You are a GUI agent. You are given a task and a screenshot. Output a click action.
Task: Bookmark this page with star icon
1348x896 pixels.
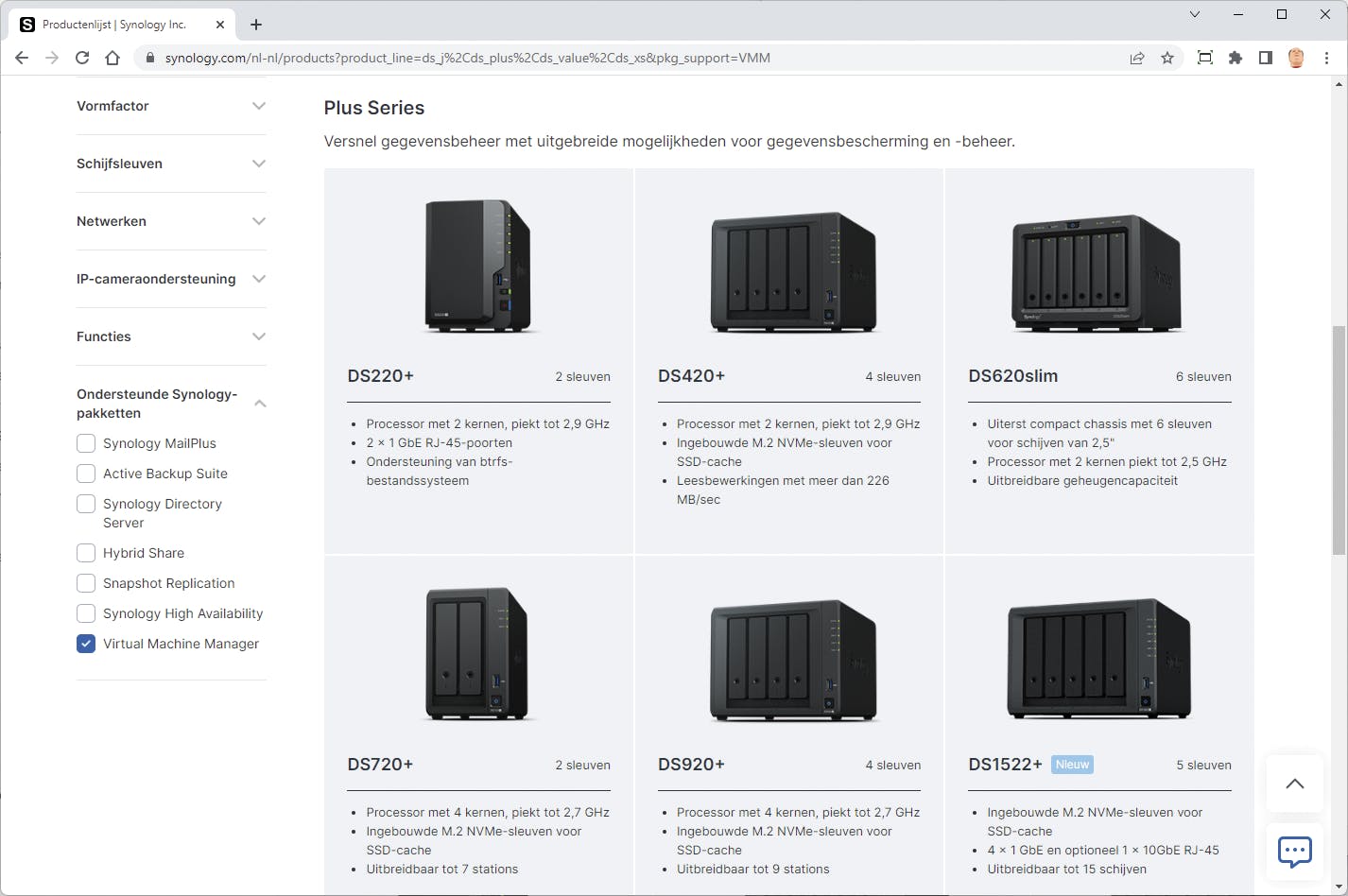pos(1167,58)
